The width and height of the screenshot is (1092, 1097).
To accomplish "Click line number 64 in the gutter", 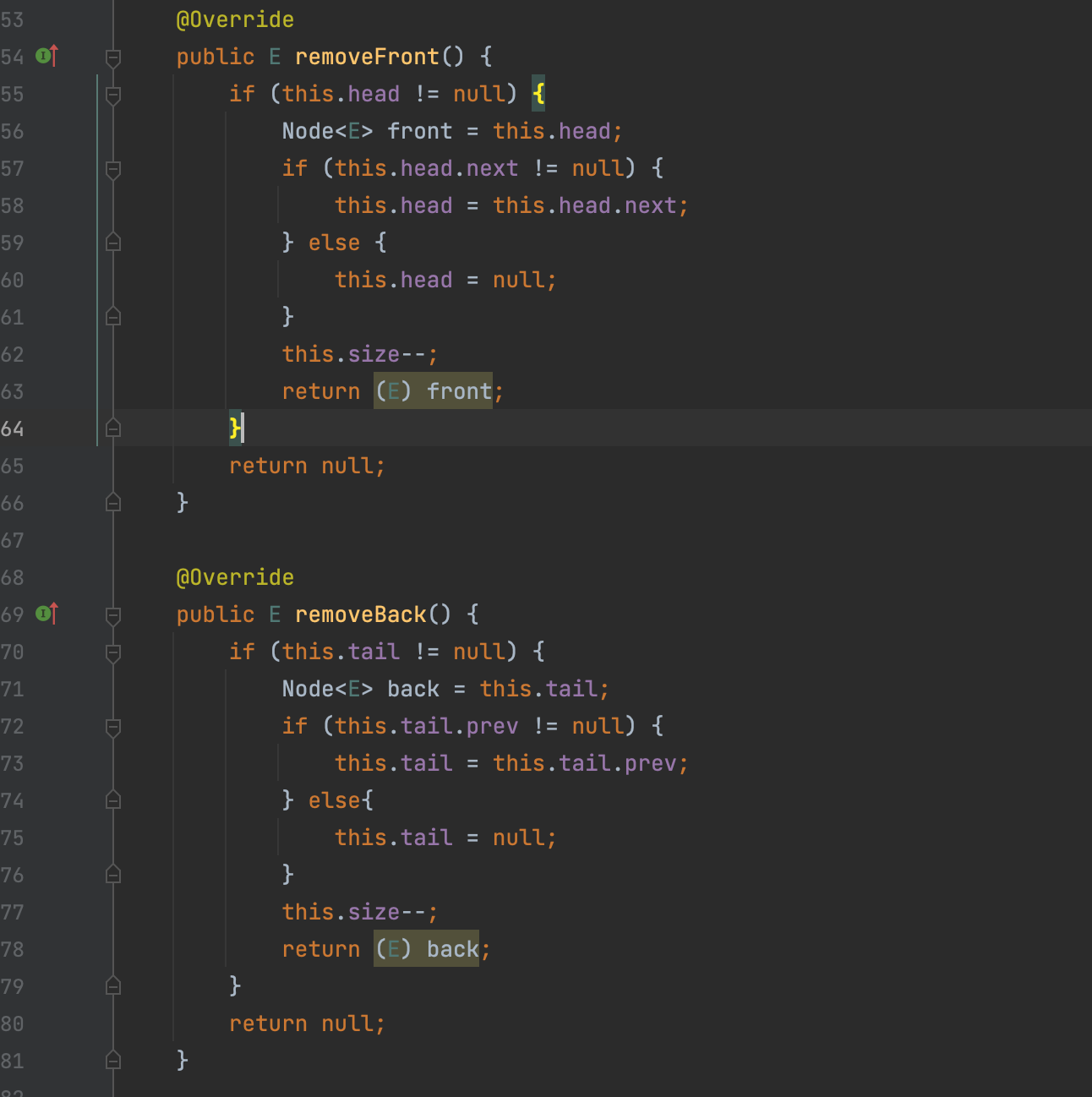I will coord(13,429).
